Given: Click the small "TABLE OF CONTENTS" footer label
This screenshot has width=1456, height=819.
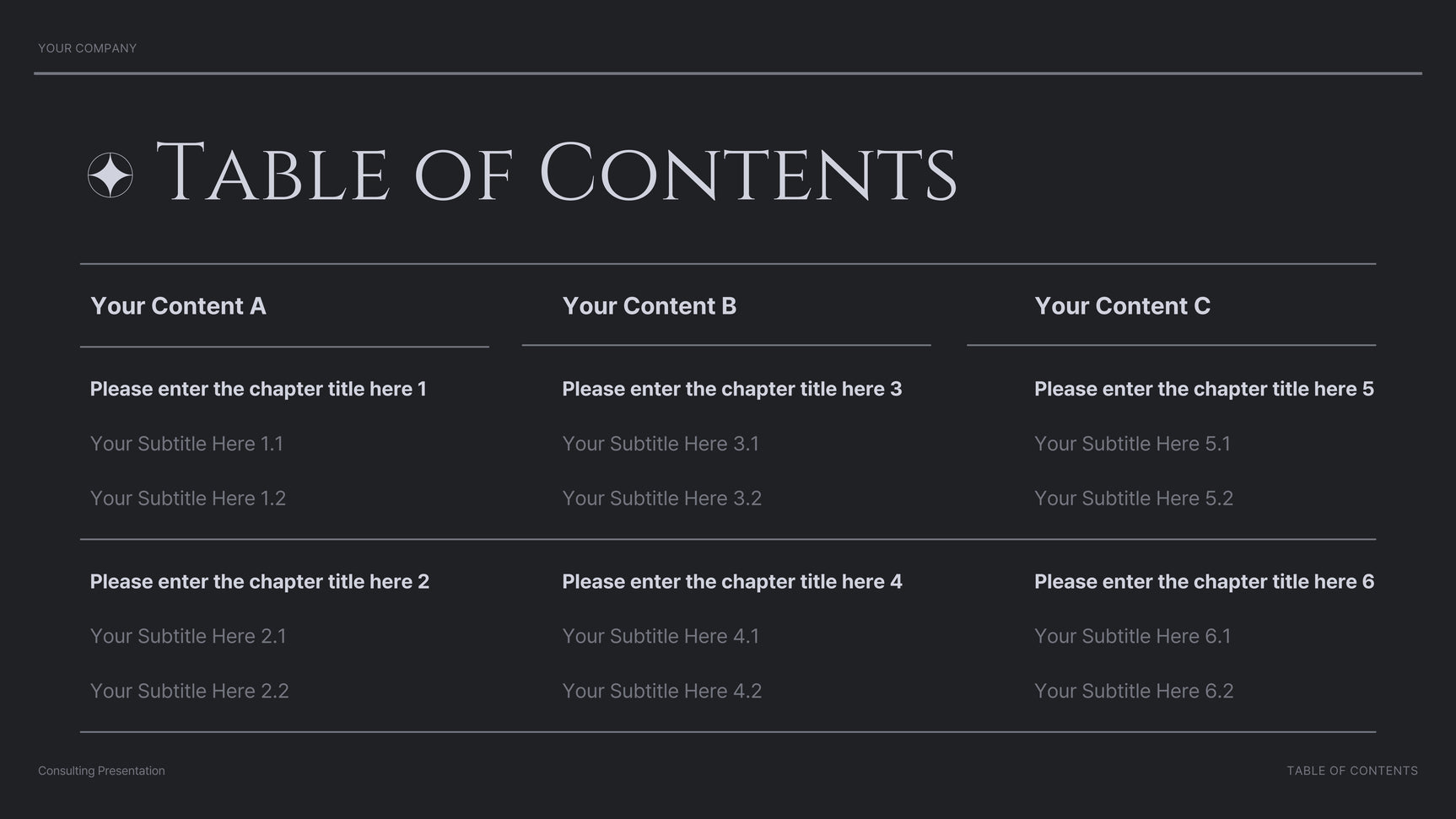Looking at the screenshot, I should click(x=1351, y=771).
